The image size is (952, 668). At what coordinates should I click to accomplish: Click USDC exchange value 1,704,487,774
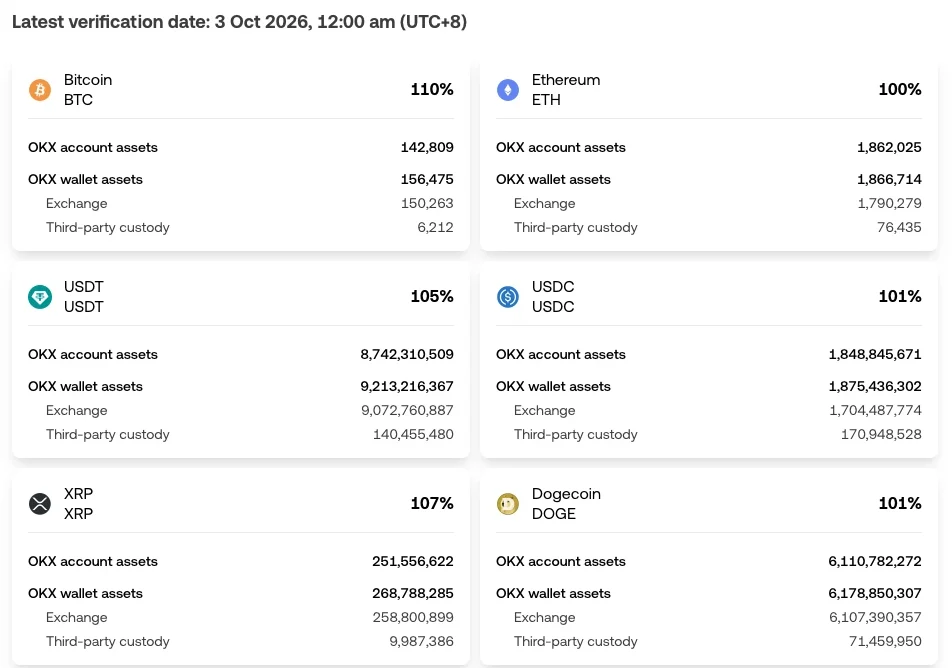click(876, 411)
